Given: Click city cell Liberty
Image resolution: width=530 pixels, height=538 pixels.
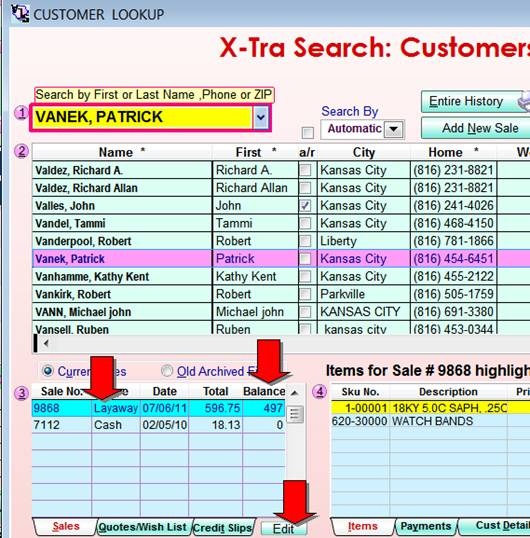Looking at the screenshot, I should tap(364, 241).
